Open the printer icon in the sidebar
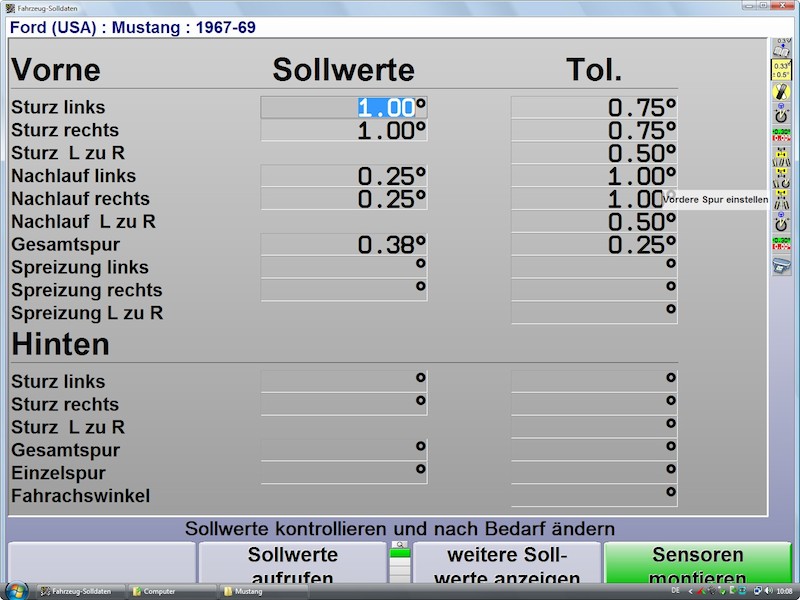The width and height of the screenshot is (800, 600). point(781,266)
